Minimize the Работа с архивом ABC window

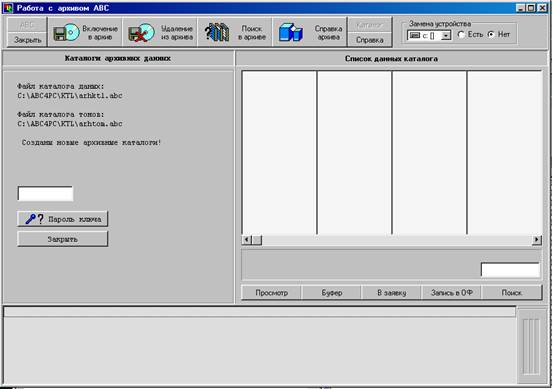click(x=521, y=8)
